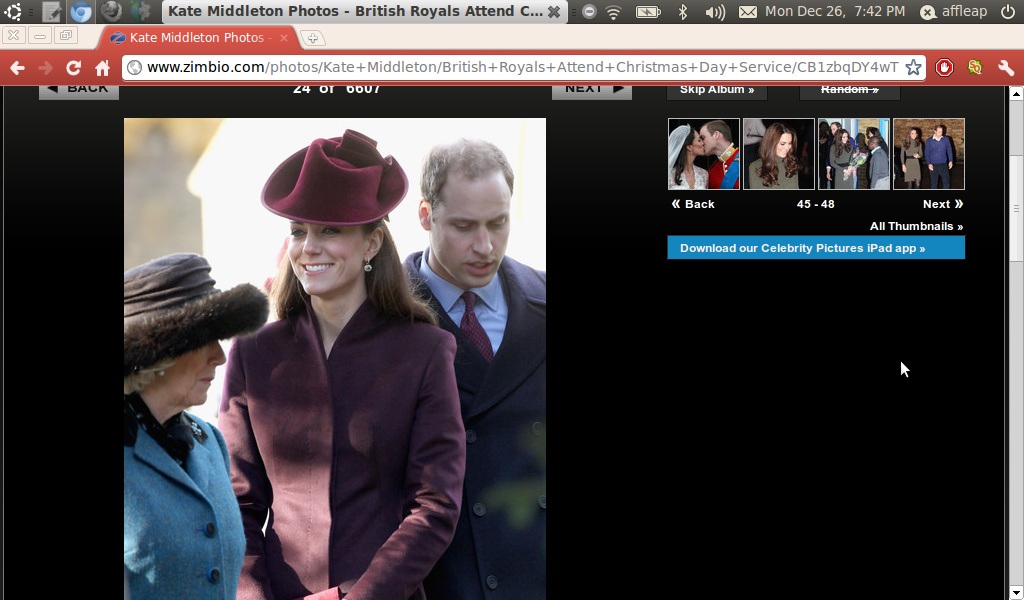
Task: Click the photo BACK button
Action: click(79, 92)
